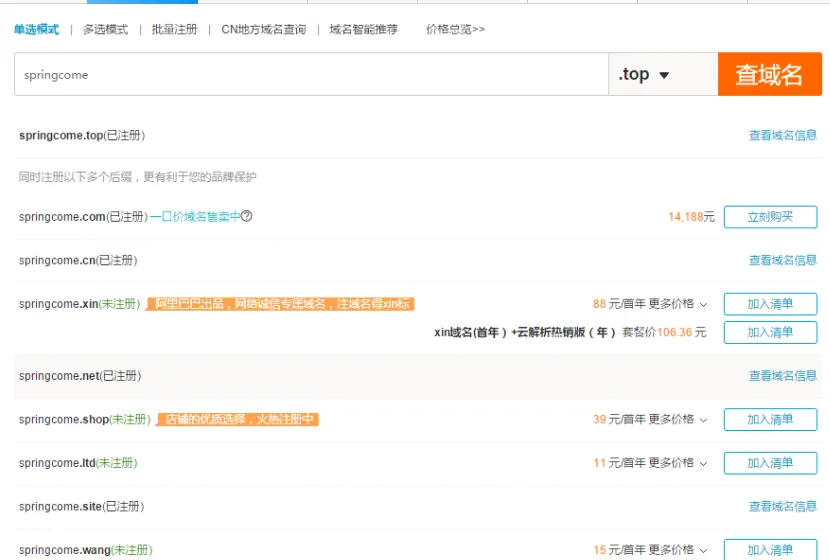Add springcome.ltd to list
The height and width of the screenshot is (560, 830).
(x=770, y=463)
